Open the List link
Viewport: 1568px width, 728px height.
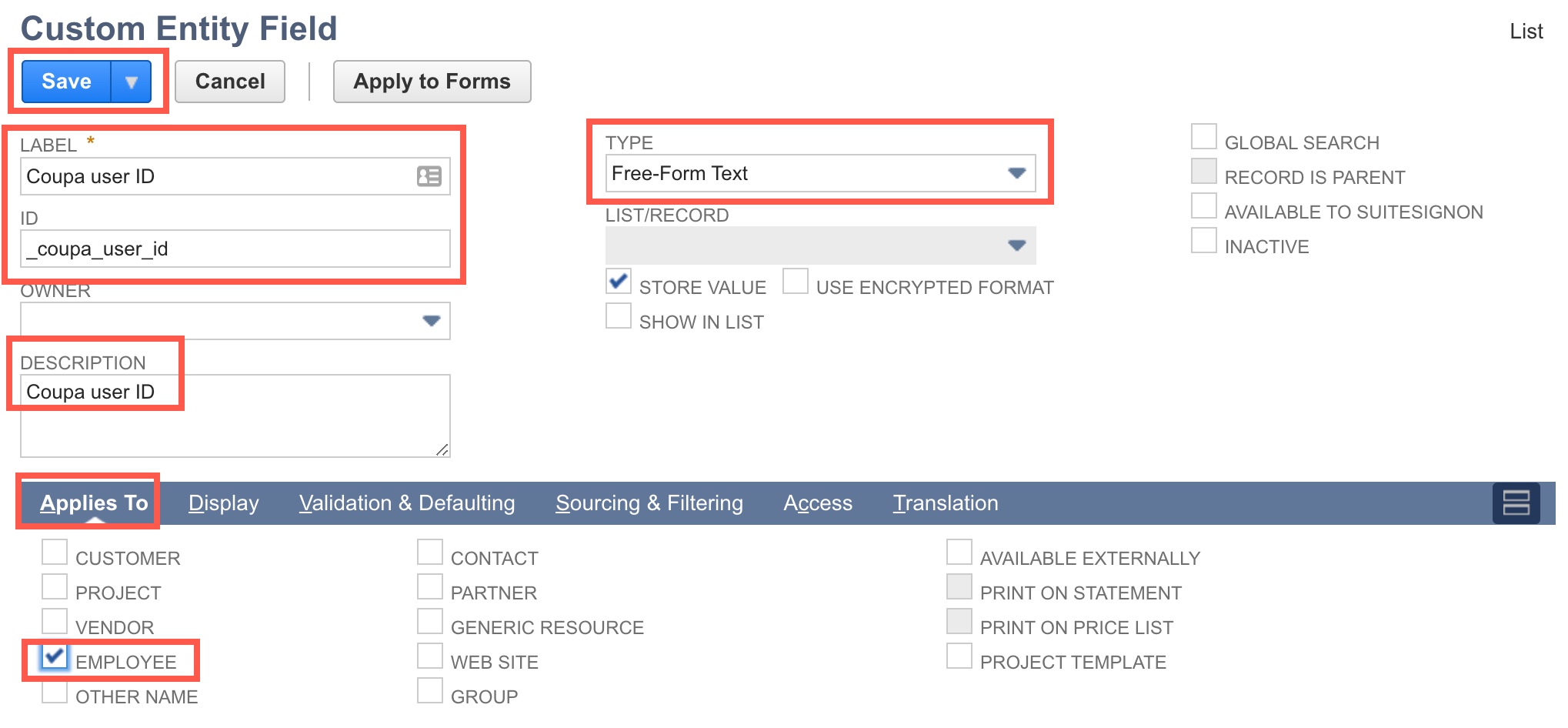(1526, 32)
